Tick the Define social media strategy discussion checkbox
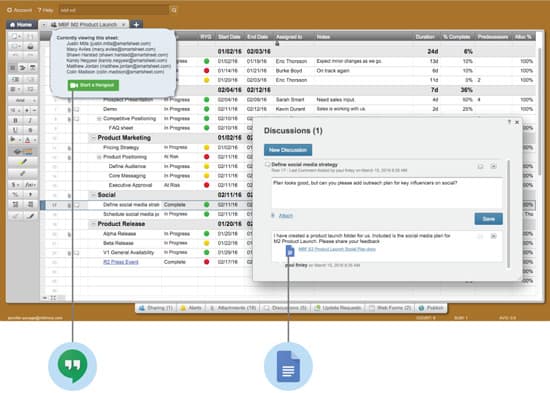 click(268, 164)
